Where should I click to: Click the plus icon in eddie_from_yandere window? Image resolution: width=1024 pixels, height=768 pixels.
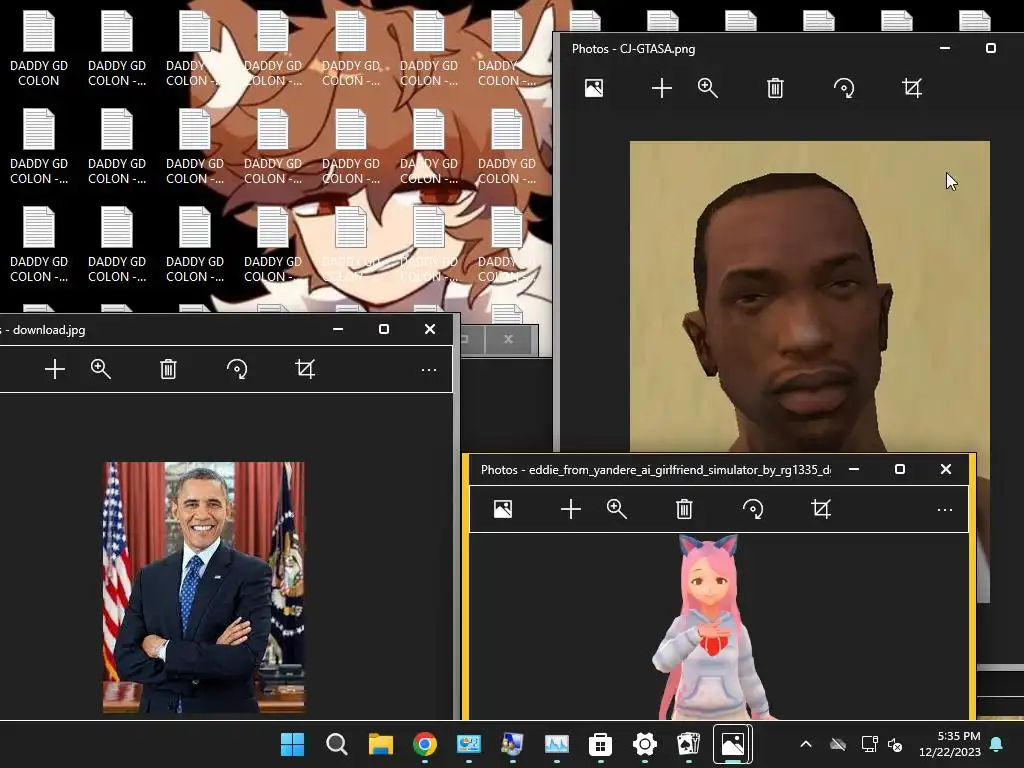tap(571, 509)
